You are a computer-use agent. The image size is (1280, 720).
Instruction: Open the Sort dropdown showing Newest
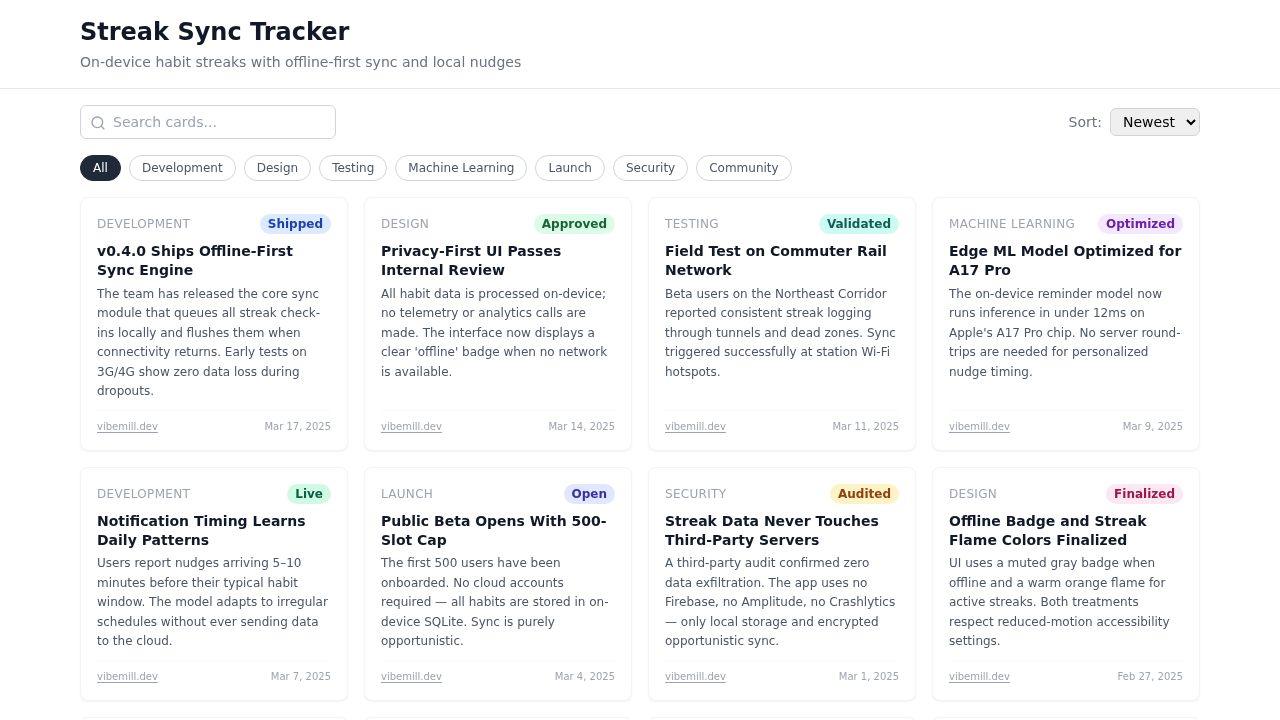(1155, 122)
